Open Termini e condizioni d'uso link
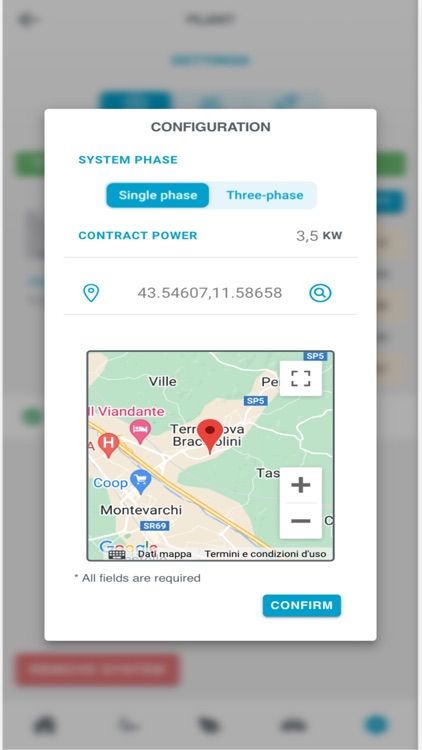This screenshot has width=422, height=750. [266, 554]
